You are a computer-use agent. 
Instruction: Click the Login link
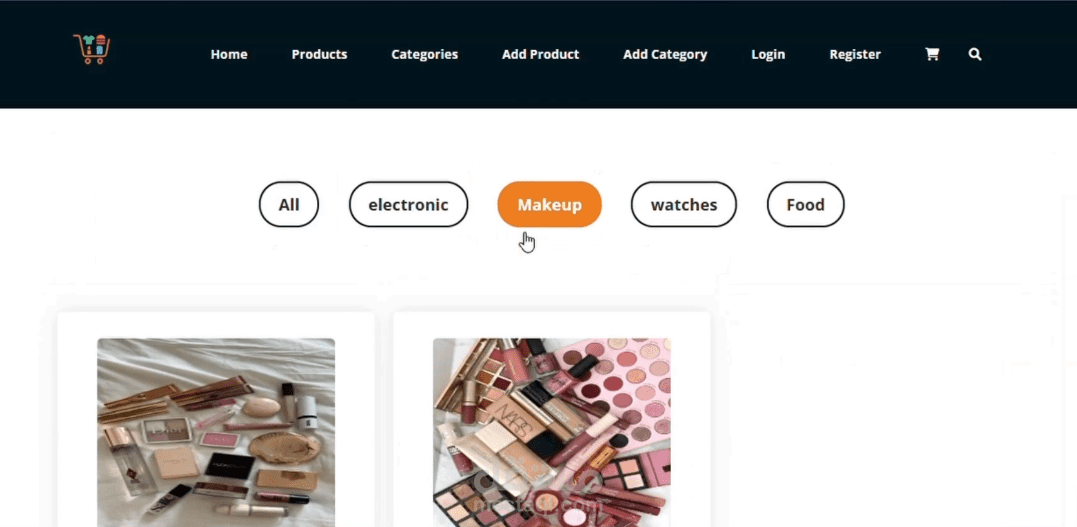[768, 54]
